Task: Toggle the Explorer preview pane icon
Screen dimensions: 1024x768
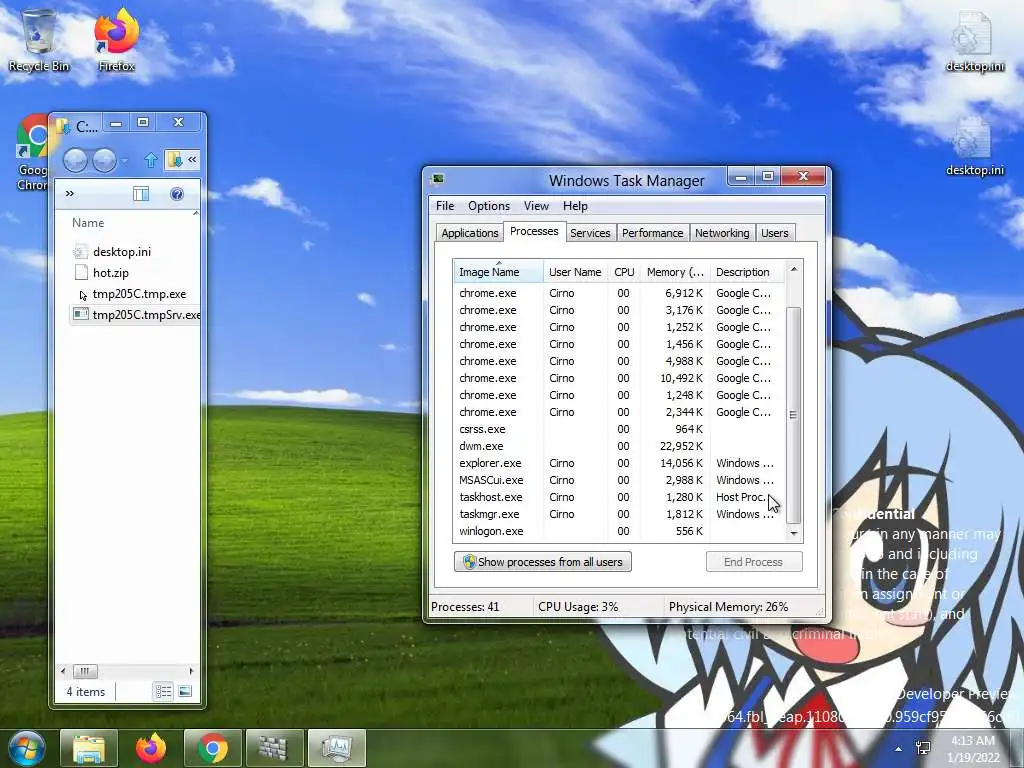Action: pos(141,194)
